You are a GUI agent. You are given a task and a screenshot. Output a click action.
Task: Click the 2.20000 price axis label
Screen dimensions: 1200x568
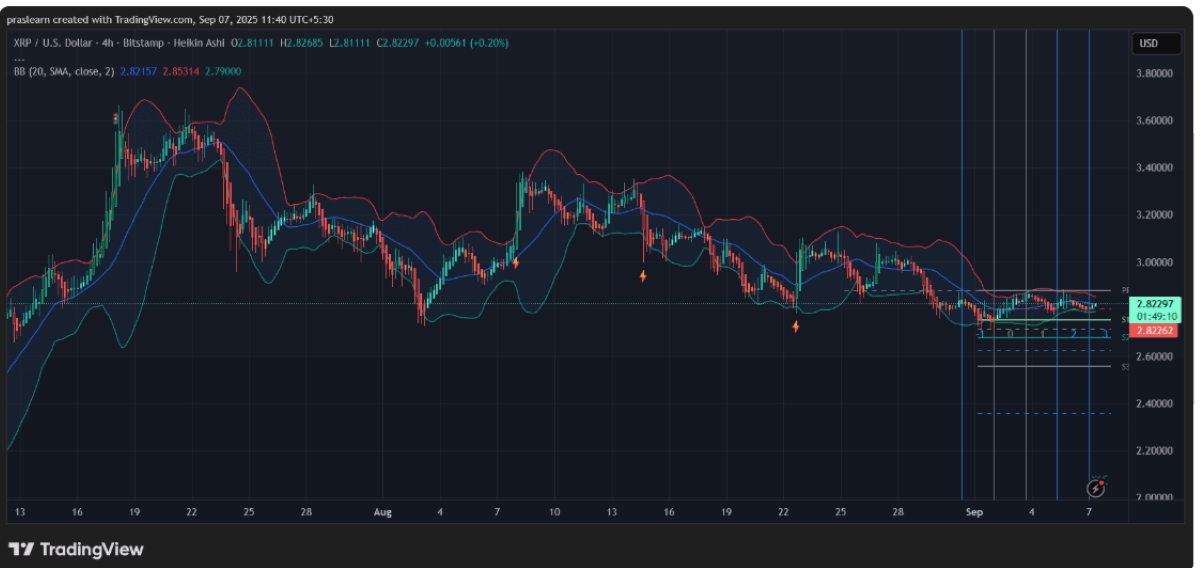point(1153,451)
